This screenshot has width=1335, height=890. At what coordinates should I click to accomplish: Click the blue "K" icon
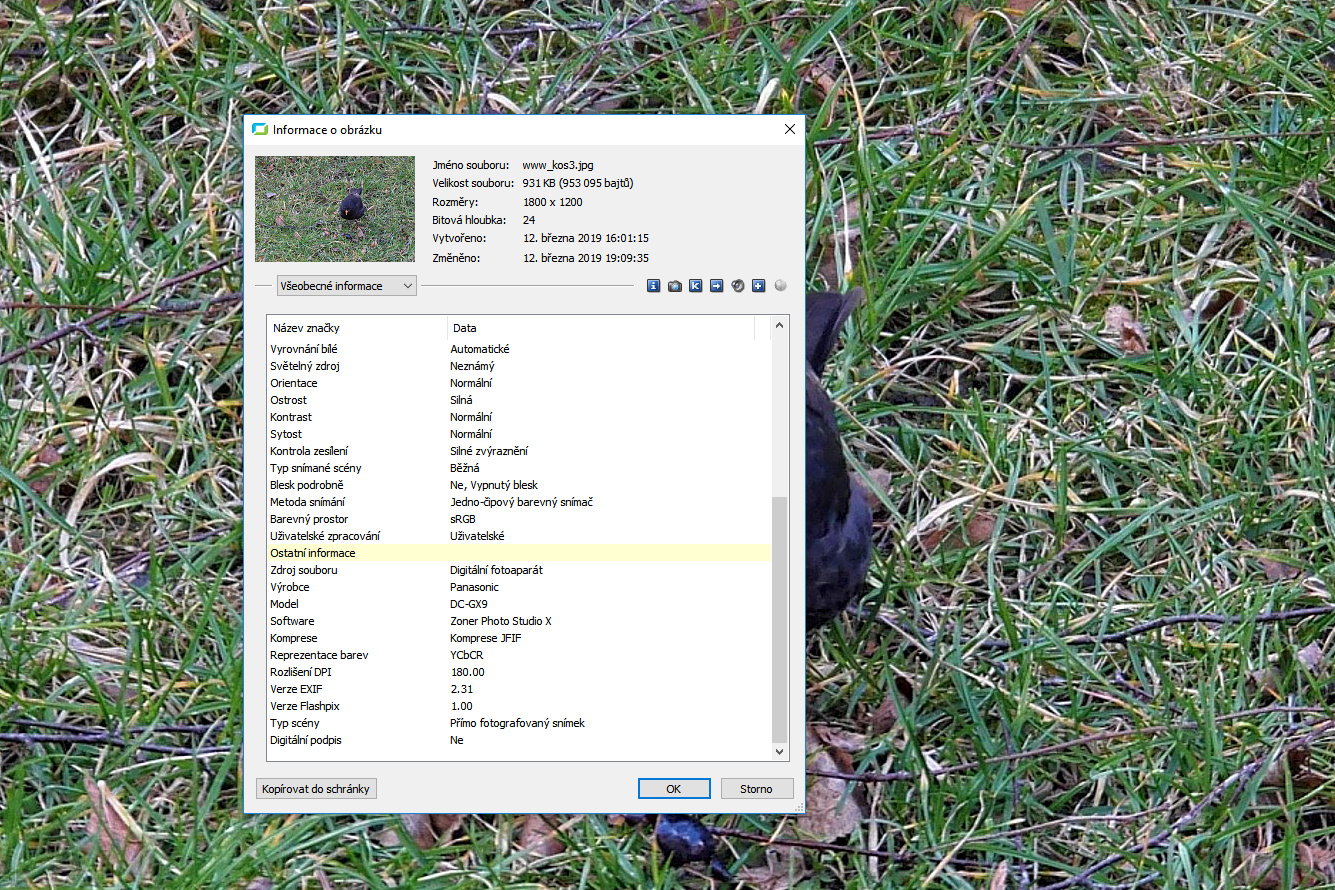click(x=696, y=286)
